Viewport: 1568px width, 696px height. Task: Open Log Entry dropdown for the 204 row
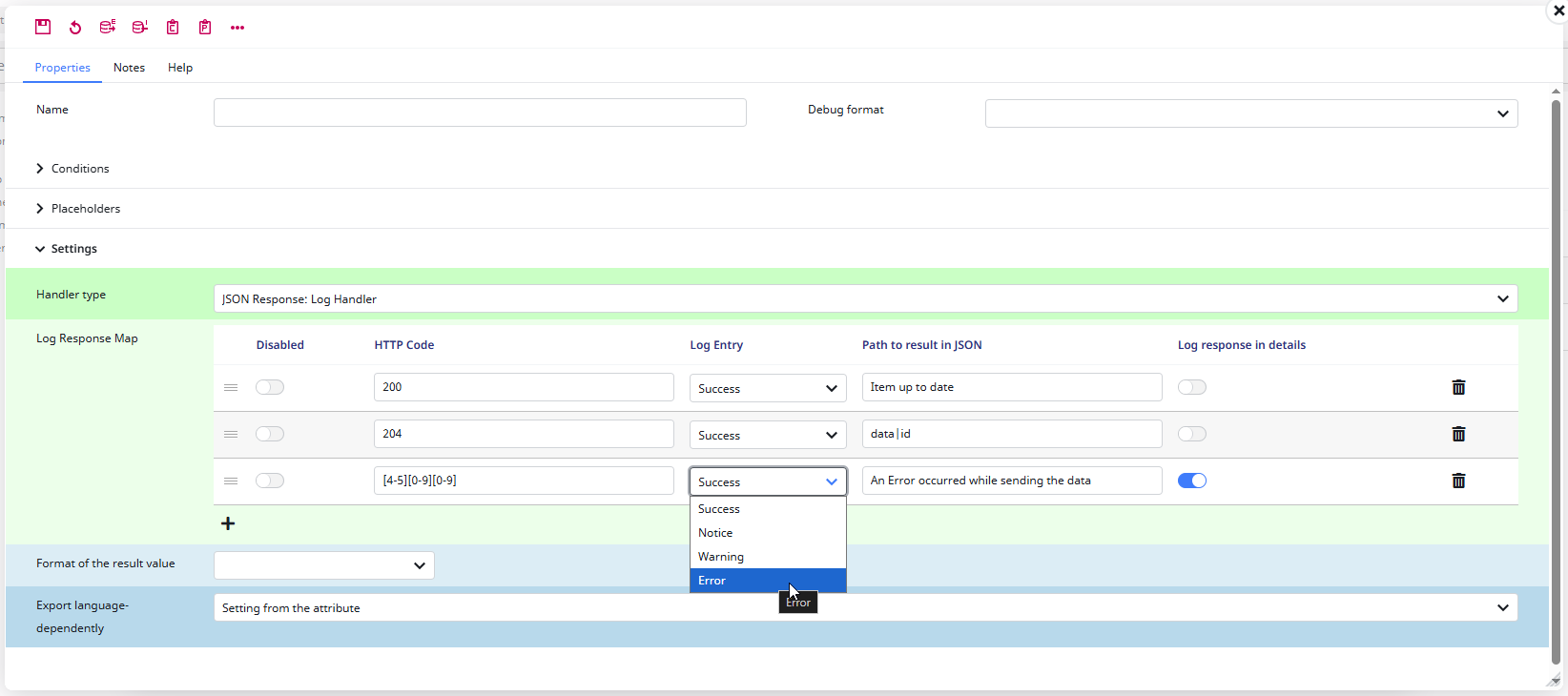click(x=768, y=435)
